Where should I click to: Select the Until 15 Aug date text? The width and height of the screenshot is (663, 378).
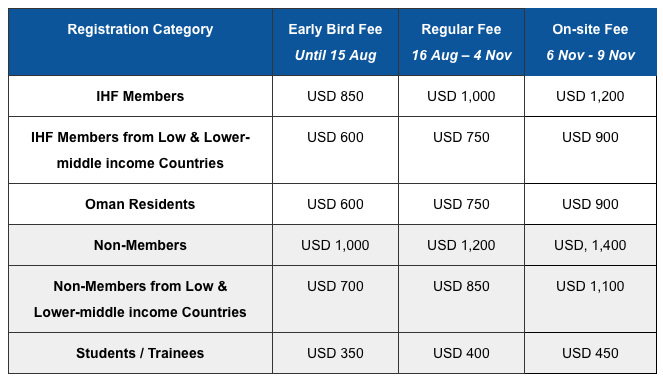(335, 55)
